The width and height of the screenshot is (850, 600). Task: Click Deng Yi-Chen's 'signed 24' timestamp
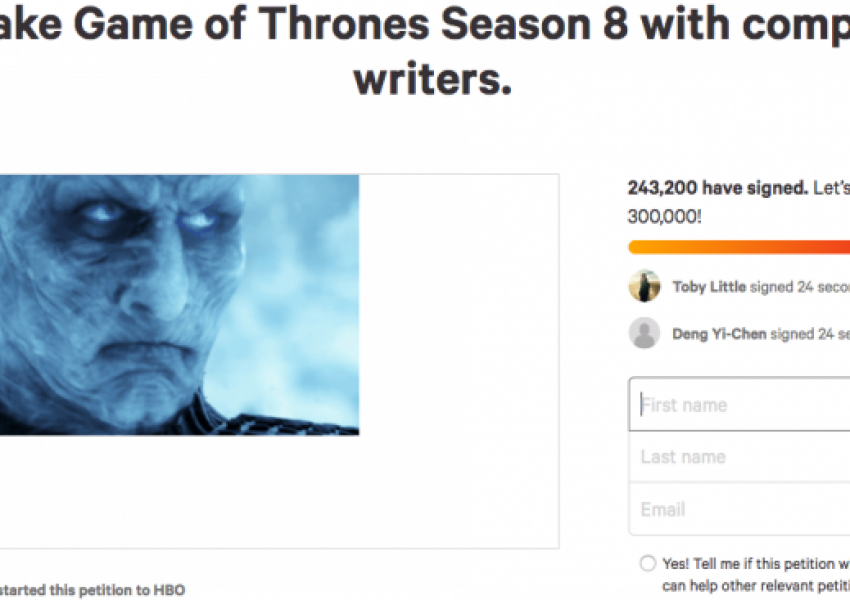[x=810, y=334]
